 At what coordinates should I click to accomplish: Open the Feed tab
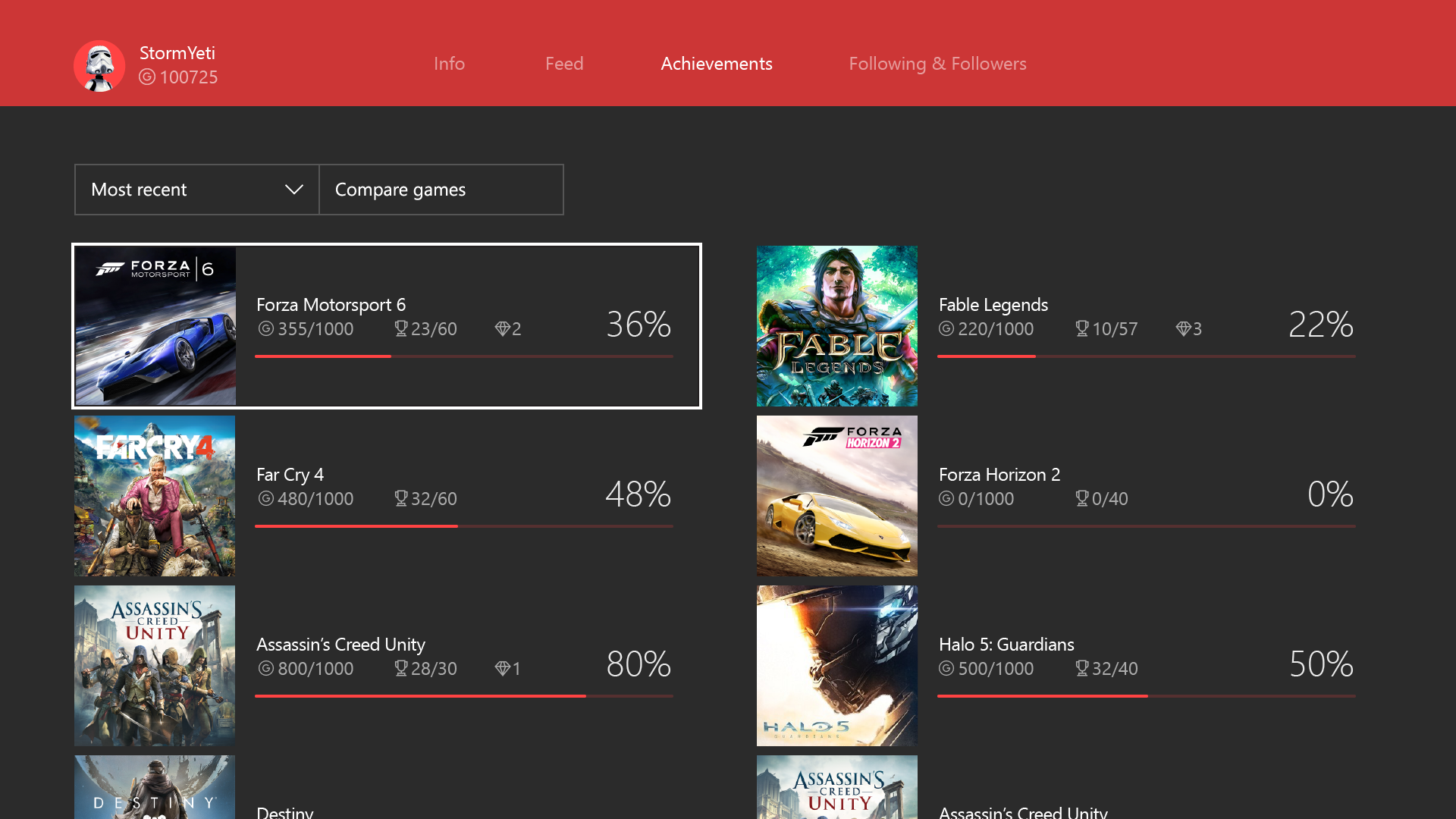[564, 64]
